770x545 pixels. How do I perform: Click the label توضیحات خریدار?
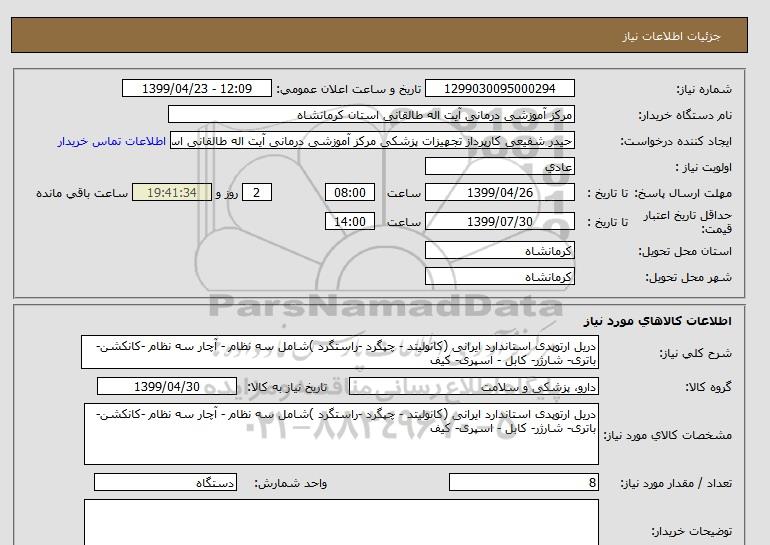point(691,531)
